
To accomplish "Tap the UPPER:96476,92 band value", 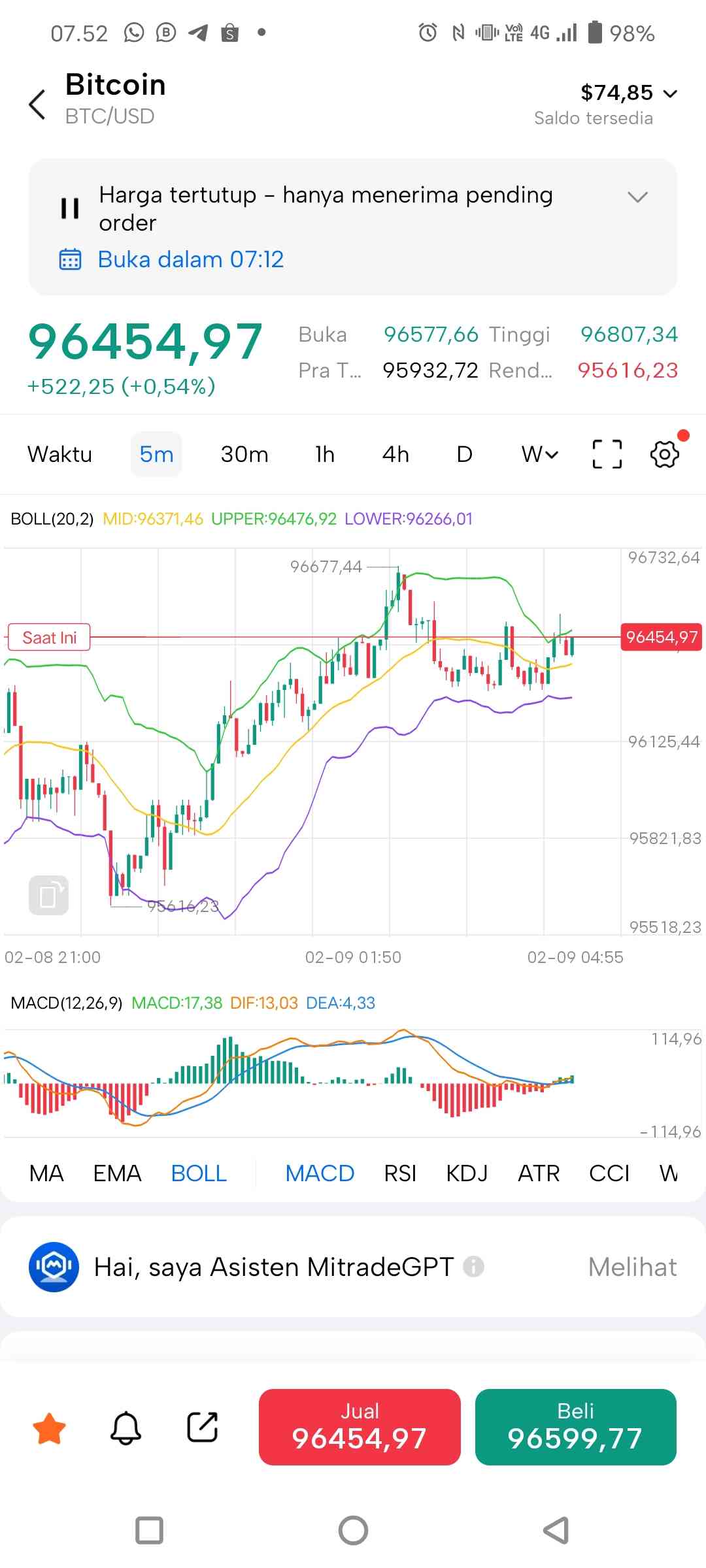I will 274,519.
